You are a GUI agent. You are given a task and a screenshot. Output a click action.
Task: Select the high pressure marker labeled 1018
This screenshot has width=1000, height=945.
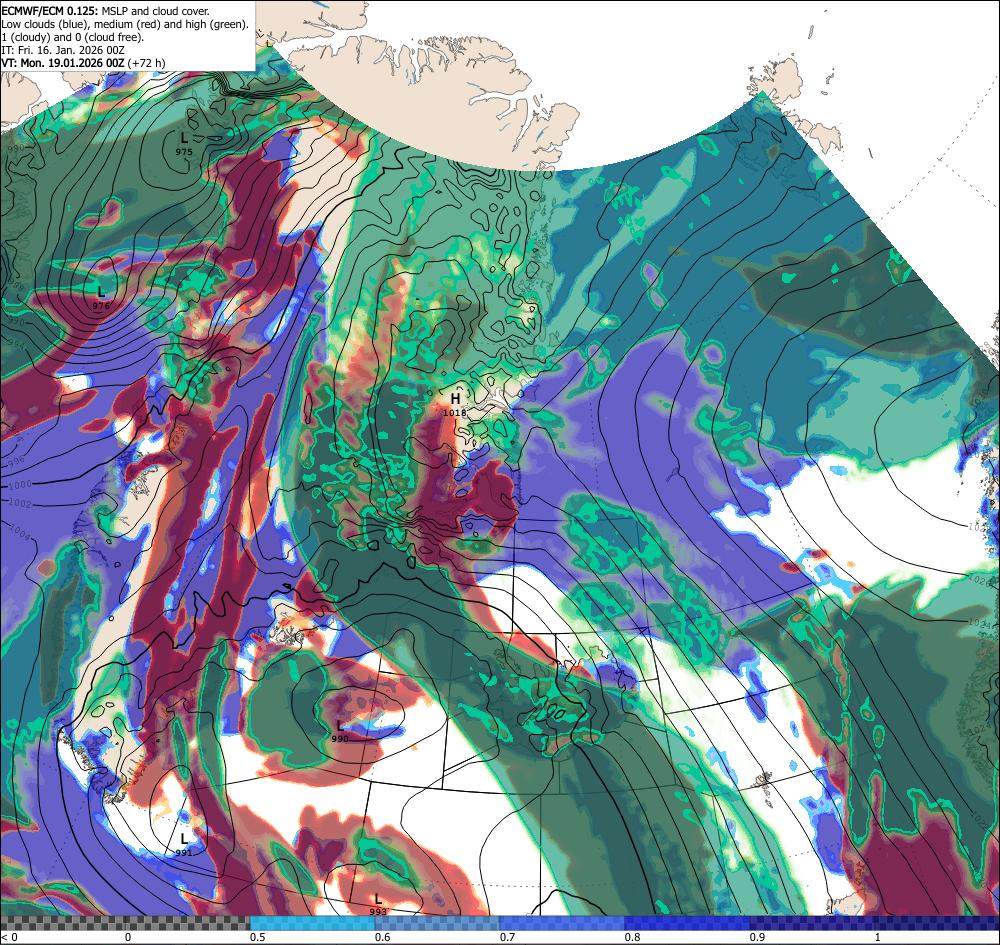(455, 404)
